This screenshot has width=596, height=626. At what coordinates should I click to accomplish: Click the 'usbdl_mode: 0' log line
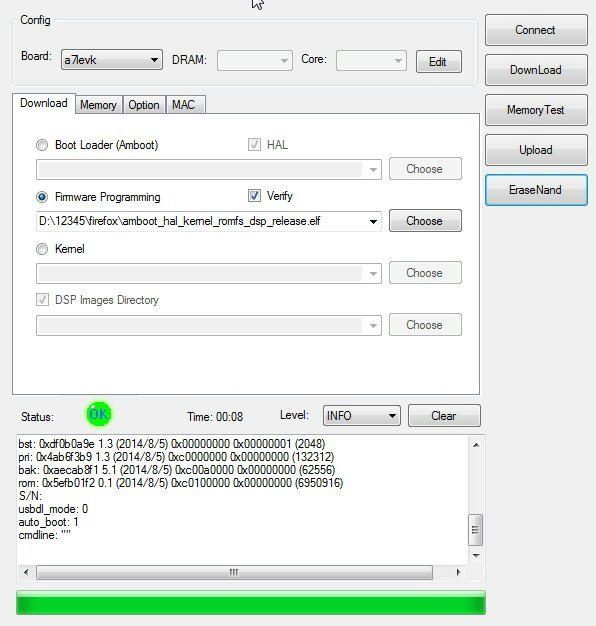point(53,509)
